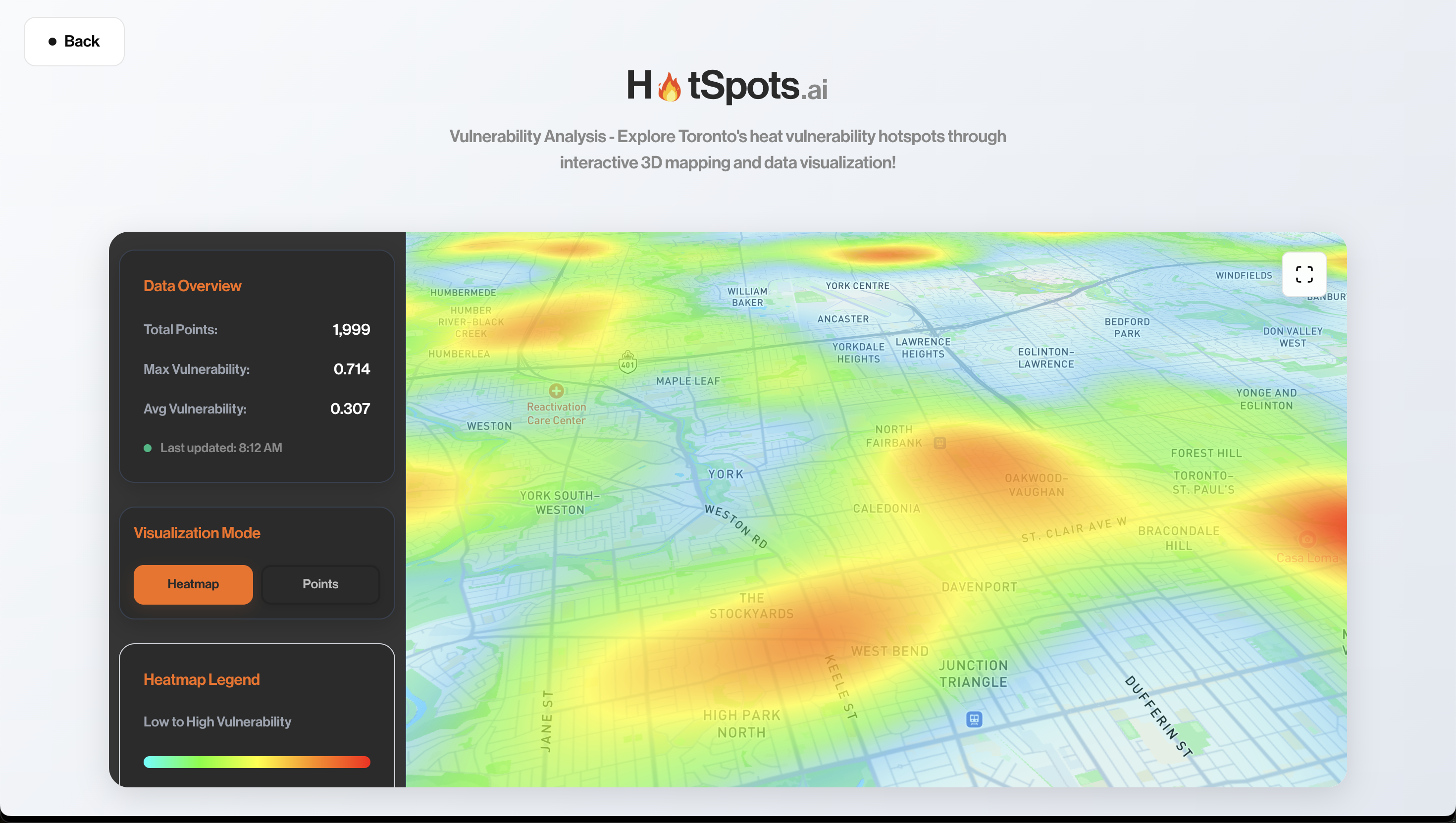Image resolution: width=1456 pixels, height=823 pixels.
Task: Click the vulnerability gradient legend bar
Action: pos(257,762)
